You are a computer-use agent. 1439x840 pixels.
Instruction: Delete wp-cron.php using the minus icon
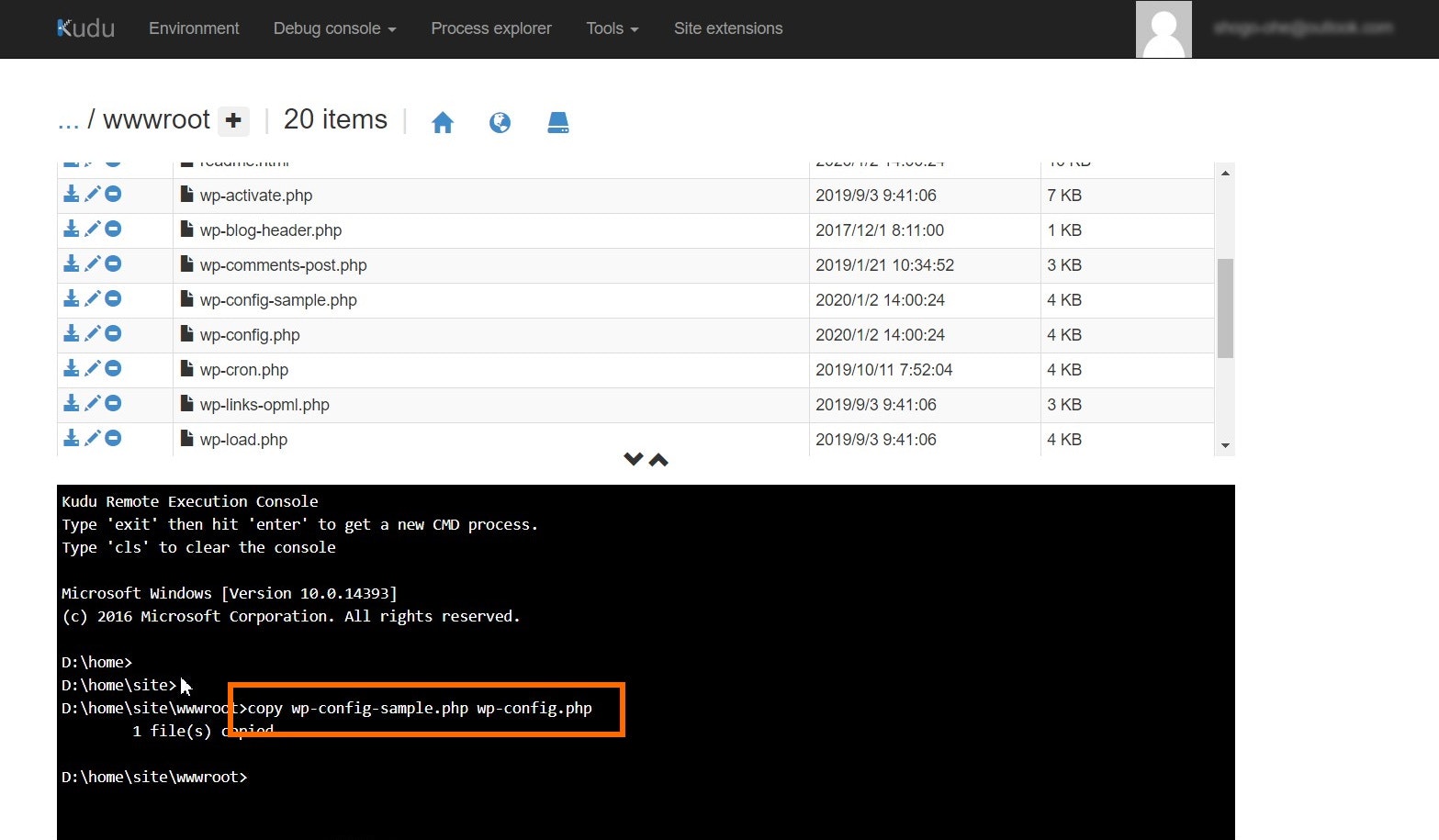[x=113, y=368]
